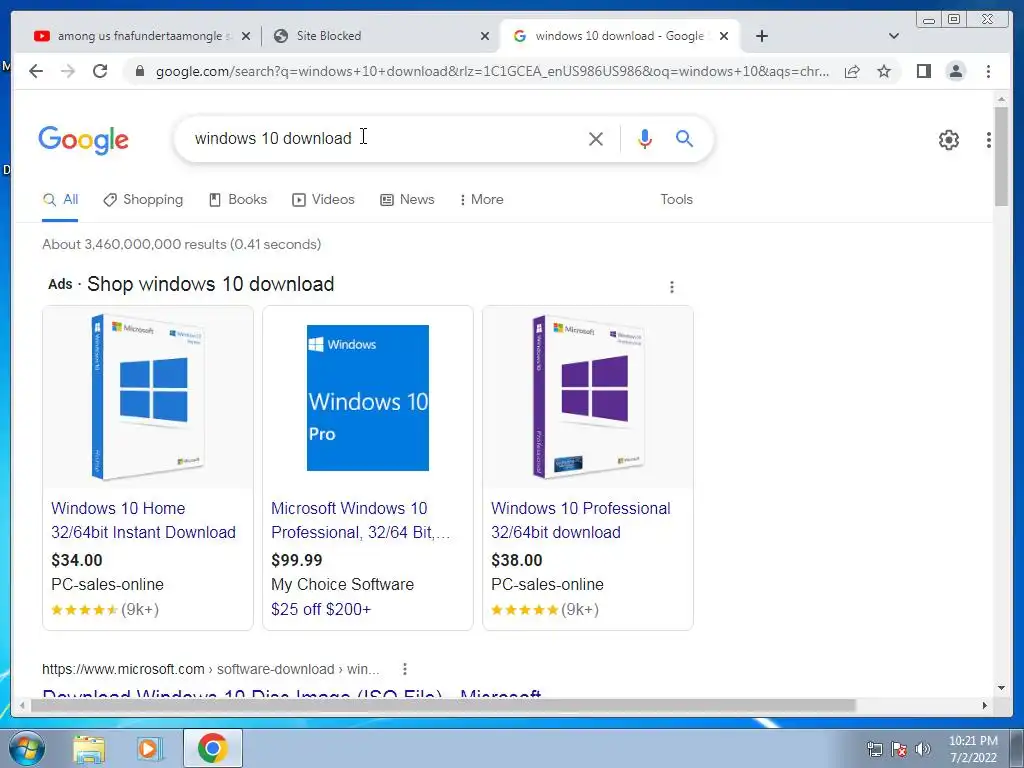Viewport: 1024px width, 768px height.
Task: Switch to Videos results
Action: point(323,199)
